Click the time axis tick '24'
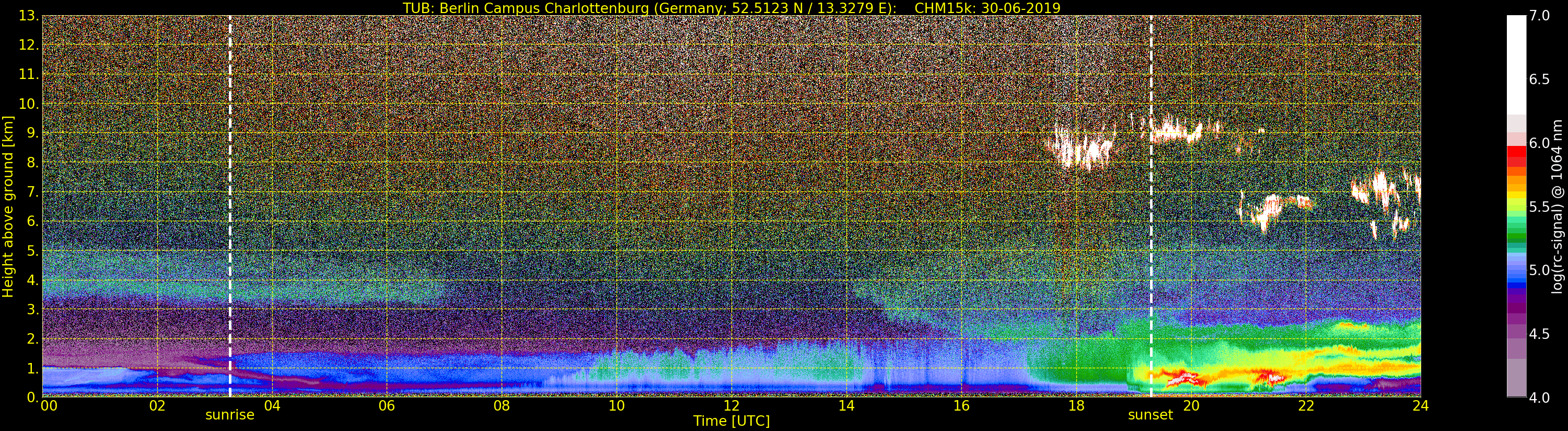Viewport: 1568px width, 431px height. tap(1421, 406)
